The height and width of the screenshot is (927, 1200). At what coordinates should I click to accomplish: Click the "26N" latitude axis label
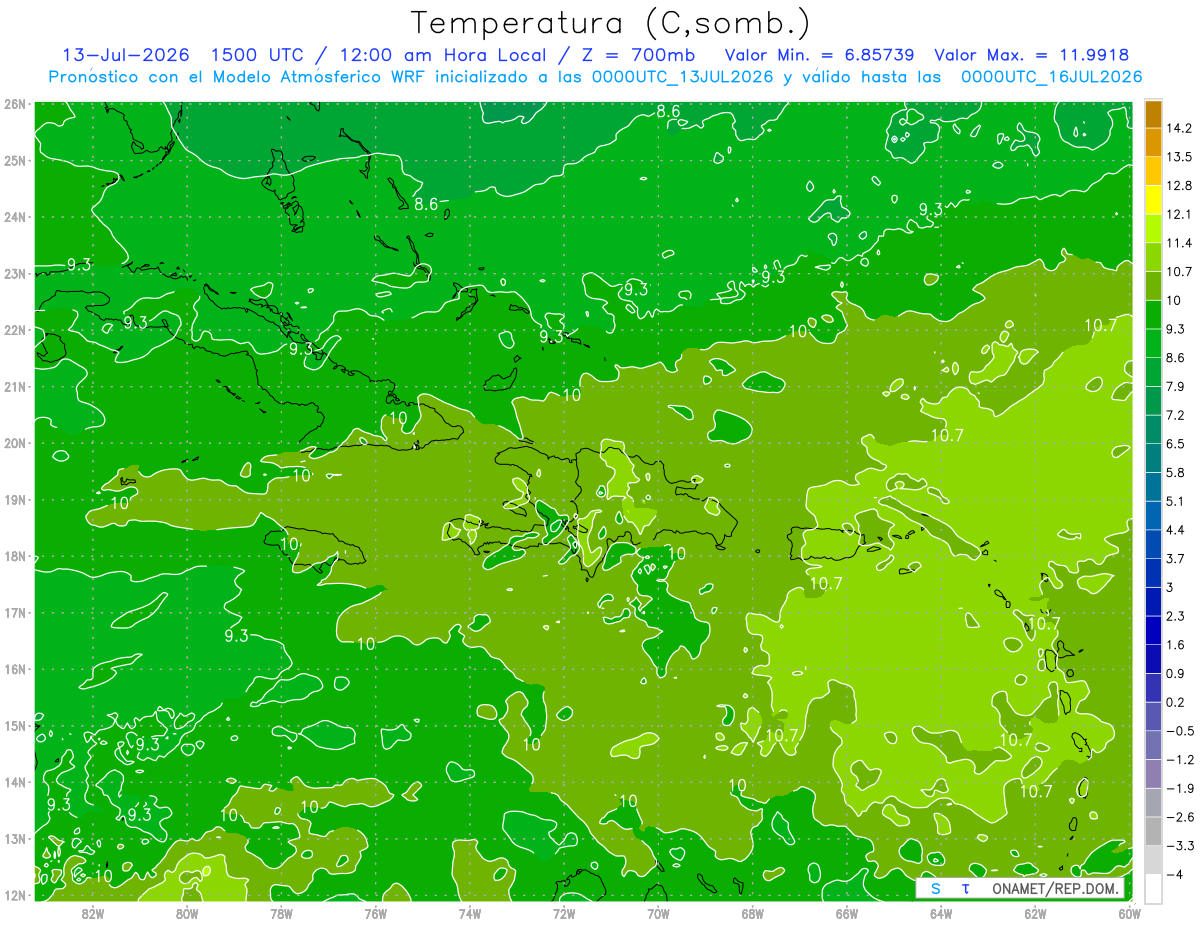click(x=15, y=104)
